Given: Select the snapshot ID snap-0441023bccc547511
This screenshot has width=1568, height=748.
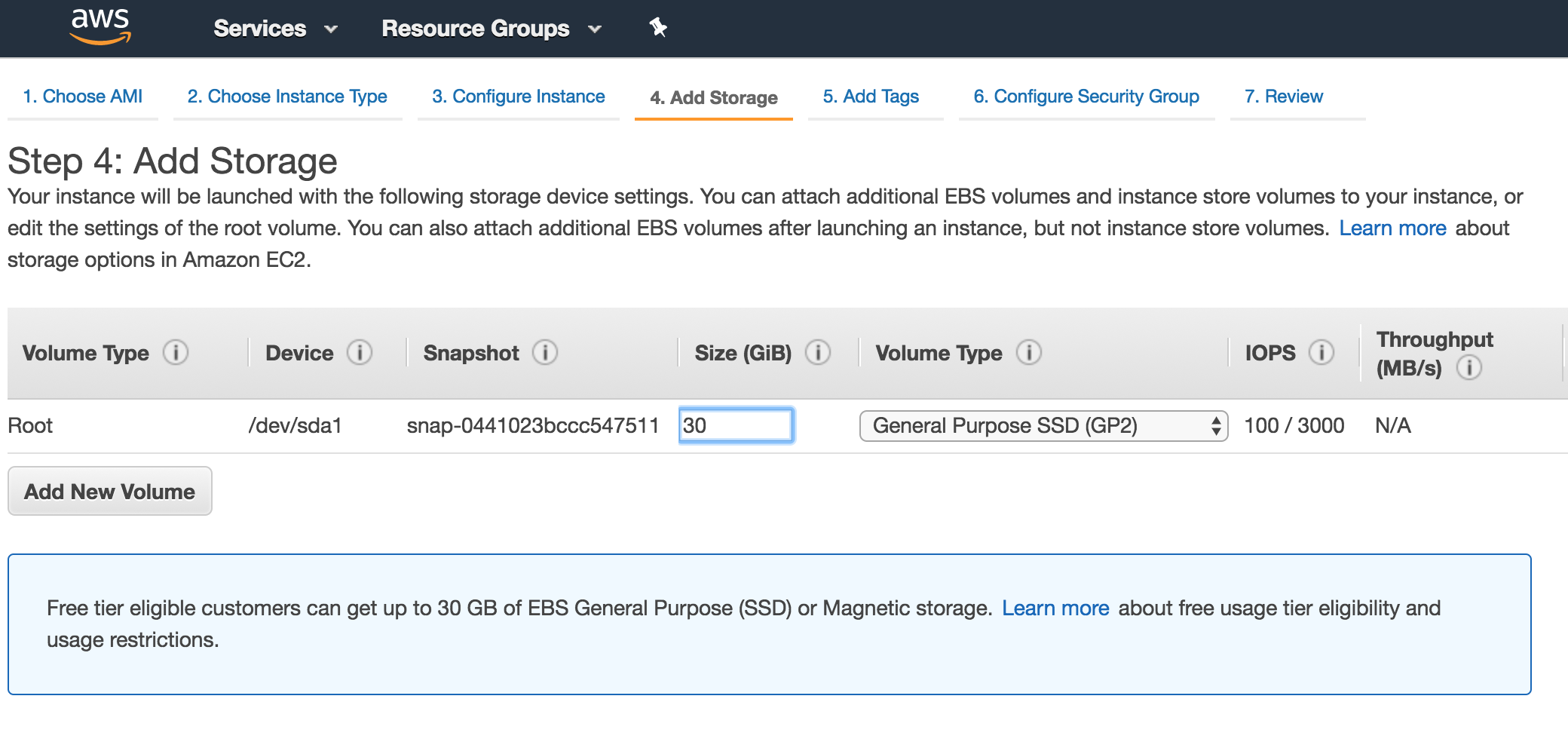Looking at the screenshot, I should tap(533, 426).
